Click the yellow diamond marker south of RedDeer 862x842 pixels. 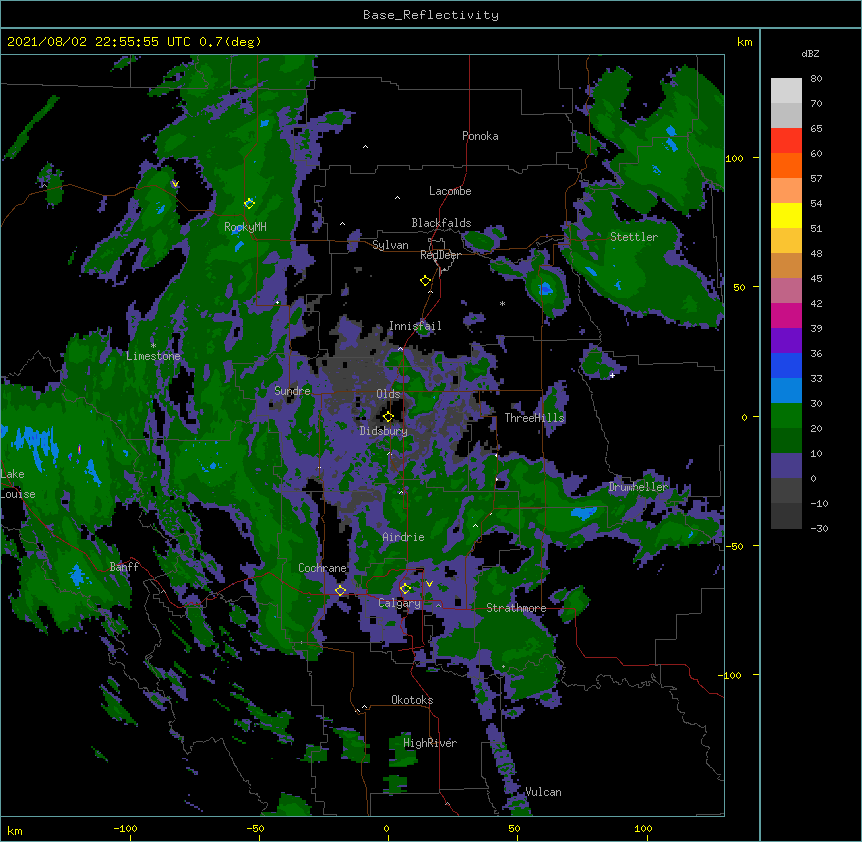tap(425, 280)
